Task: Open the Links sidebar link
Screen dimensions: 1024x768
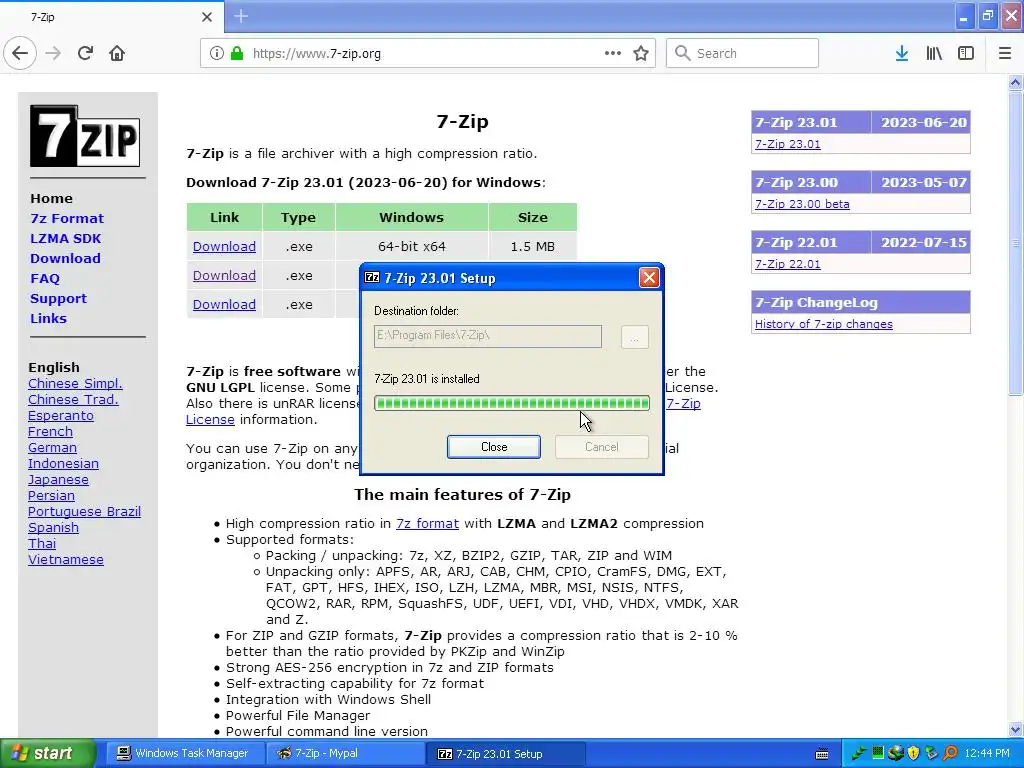Action: (x=48, y=318)
